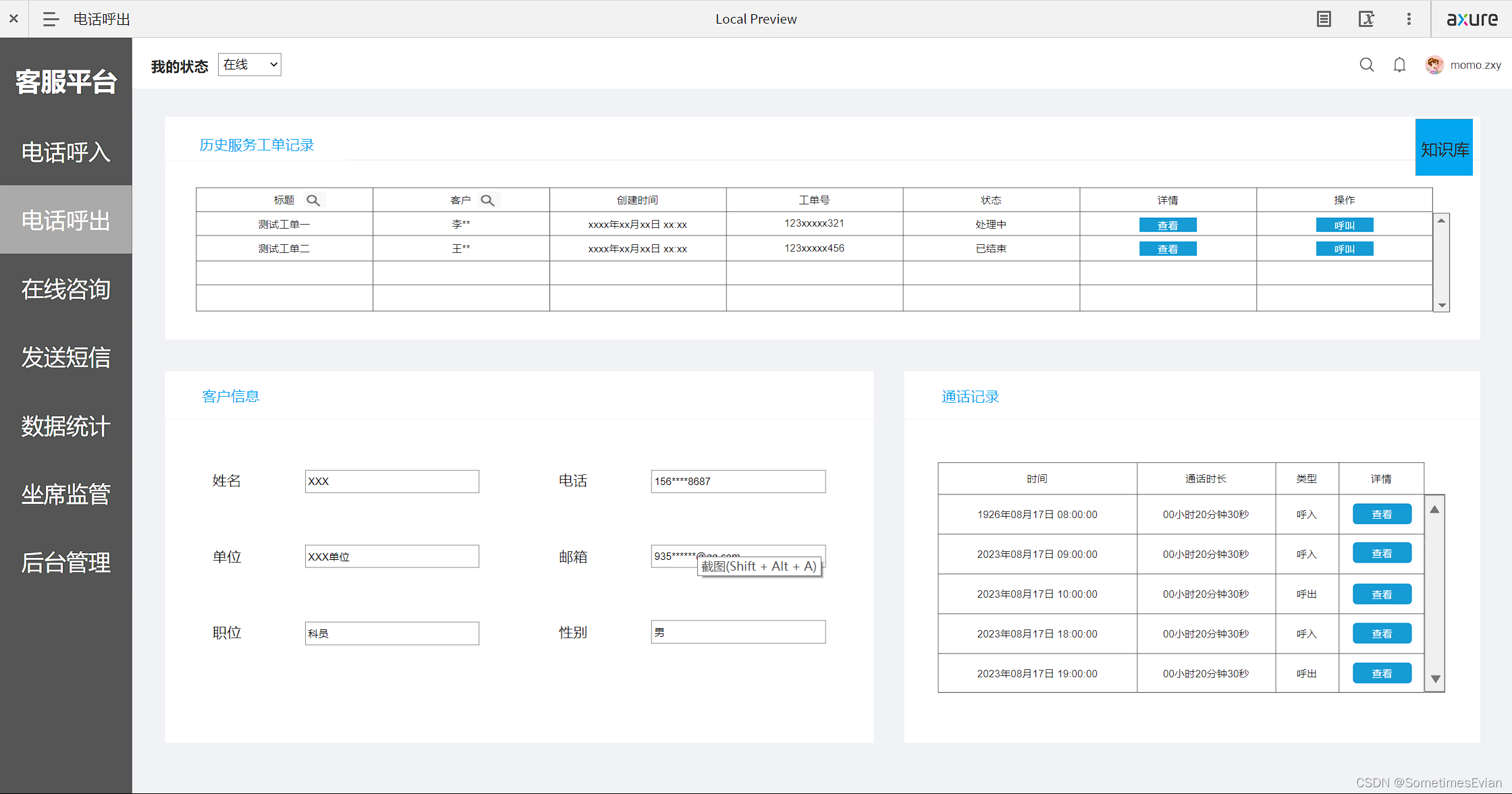Go to 坐席监管 sidebar item
This screenshot has width=1512, height=794.
pos(65,494)
